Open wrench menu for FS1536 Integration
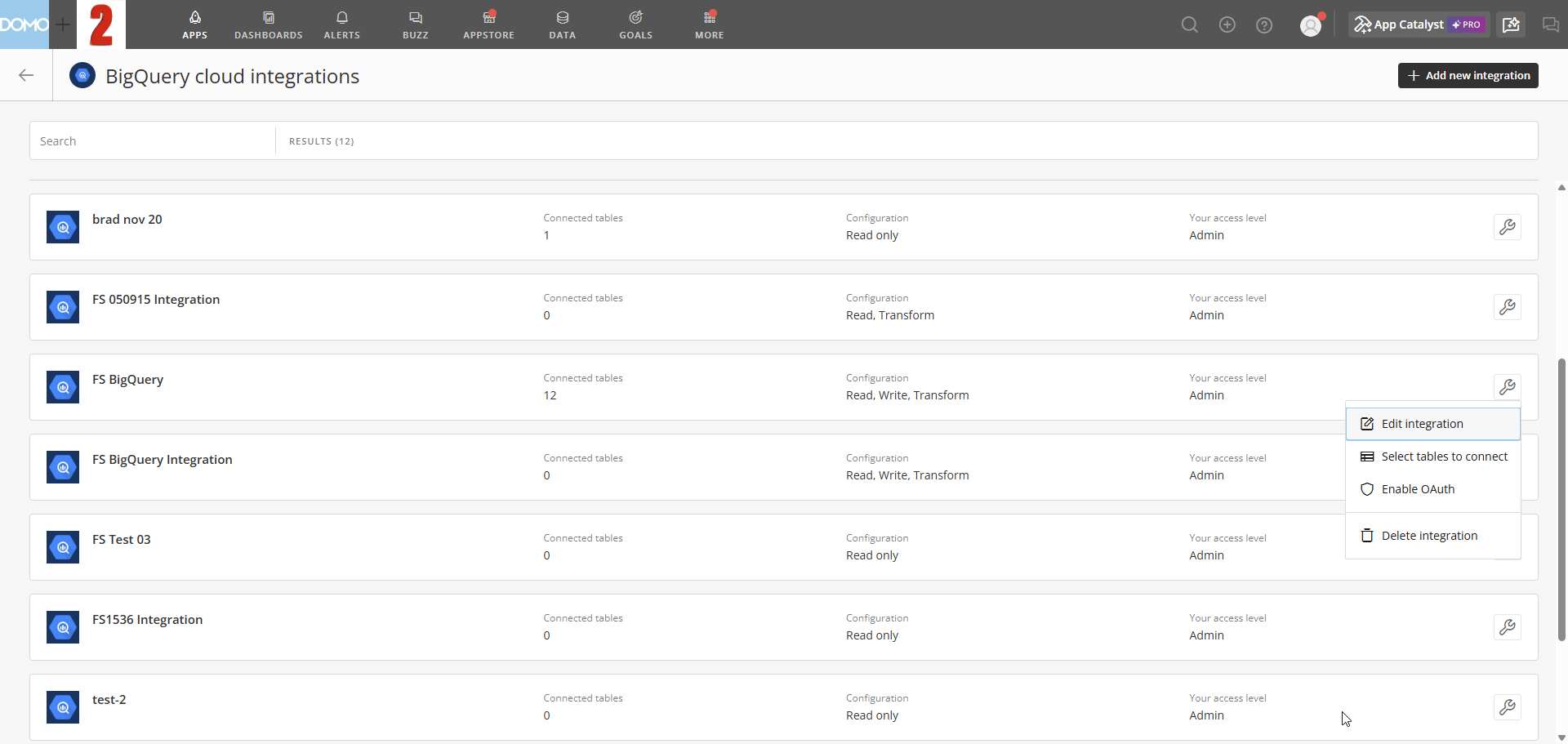Viewport: 1568px width, 744px height. coord(1507,627)
